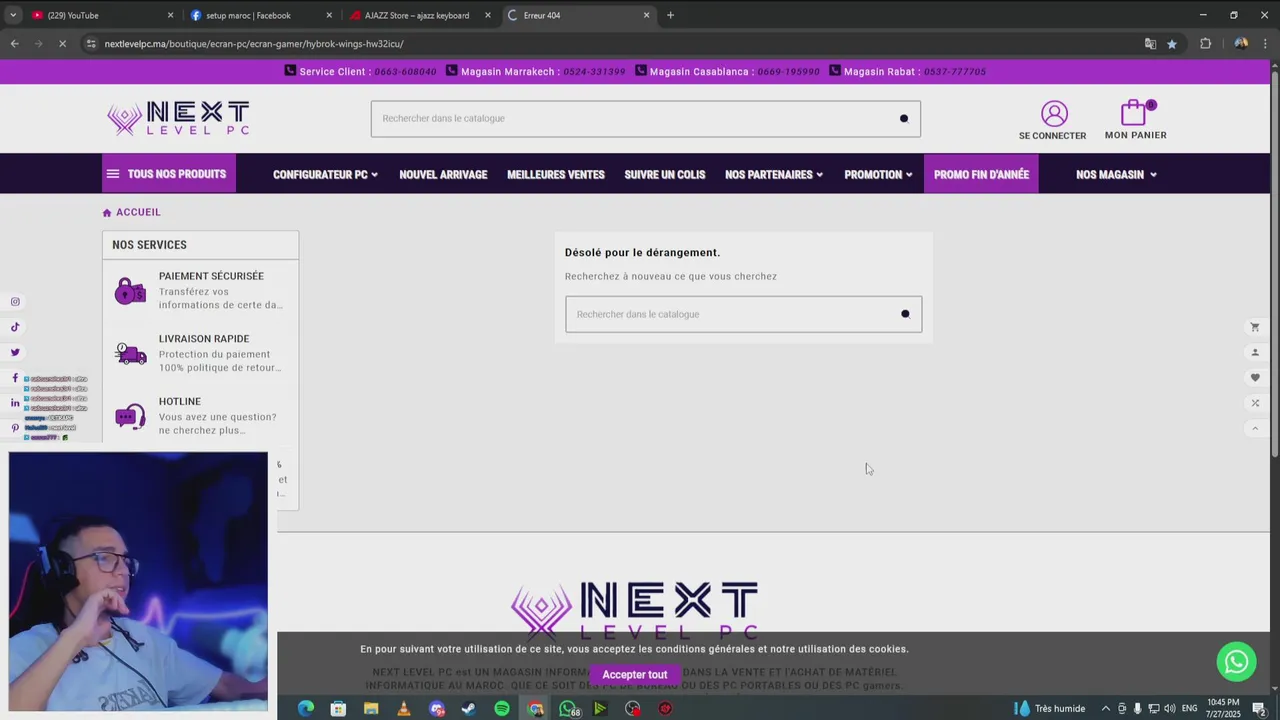This screenshot has width=1280, height=720.
Task: Switch to the AJAZZ Store tab
Action: tap(420, 15)
